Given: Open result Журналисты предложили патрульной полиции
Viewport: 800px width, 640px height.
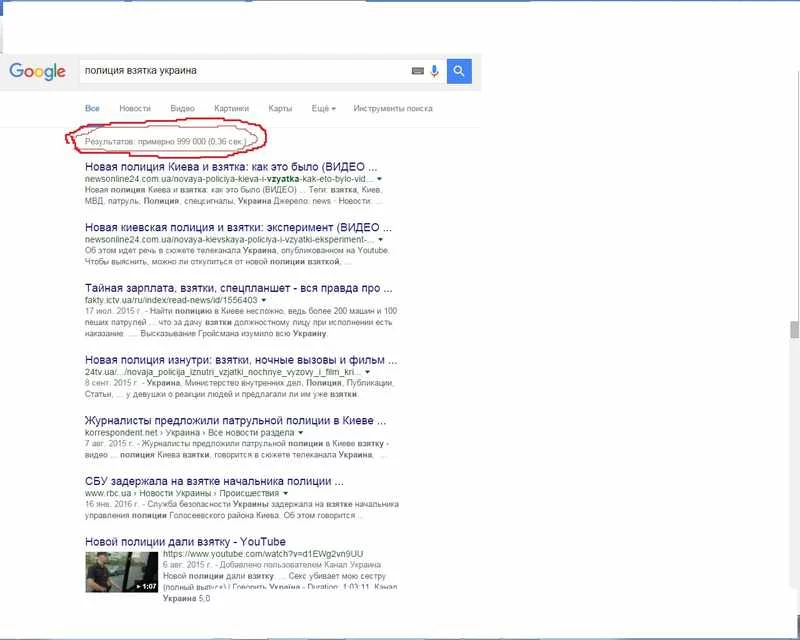Looking at the screenshot, I should (235, 421).
